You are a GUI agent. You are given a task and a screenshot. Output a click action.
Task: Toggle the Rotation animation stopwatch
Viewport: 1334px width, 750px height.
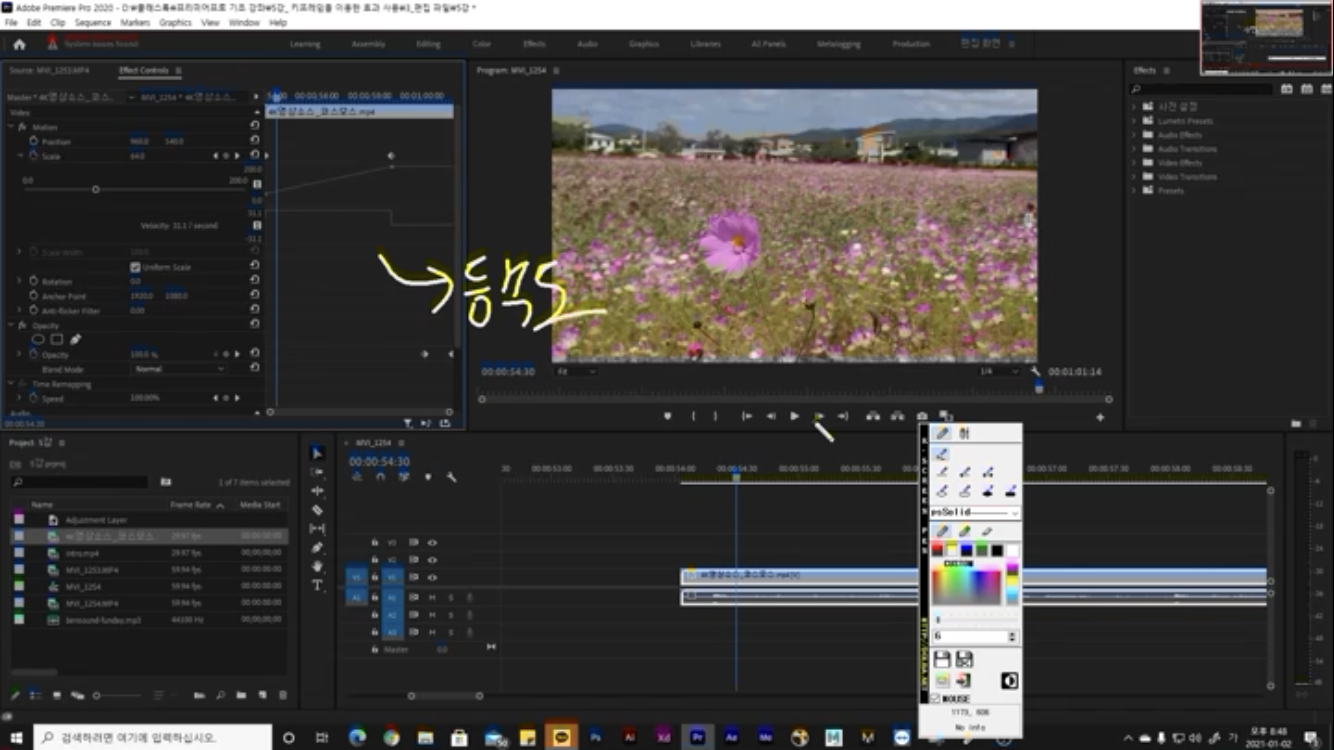pyautogui.click(x=33, y=281)
